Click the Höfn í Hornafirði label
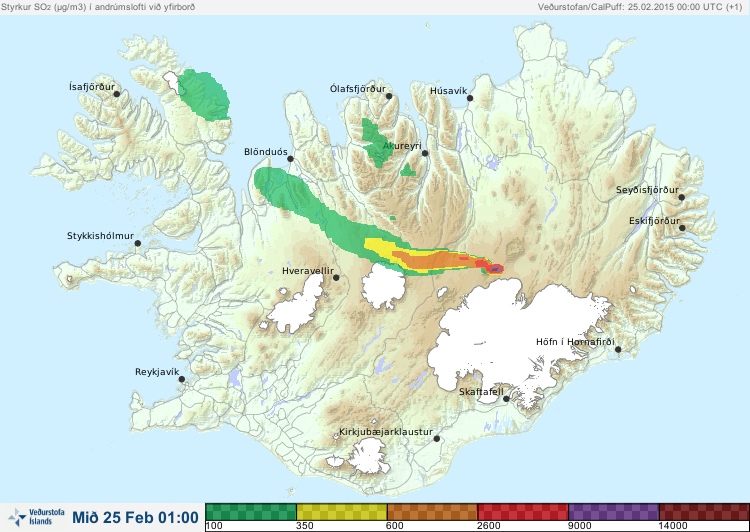This screenshot has height=532, width=750. pyautogui.click(x=575, y=342)
